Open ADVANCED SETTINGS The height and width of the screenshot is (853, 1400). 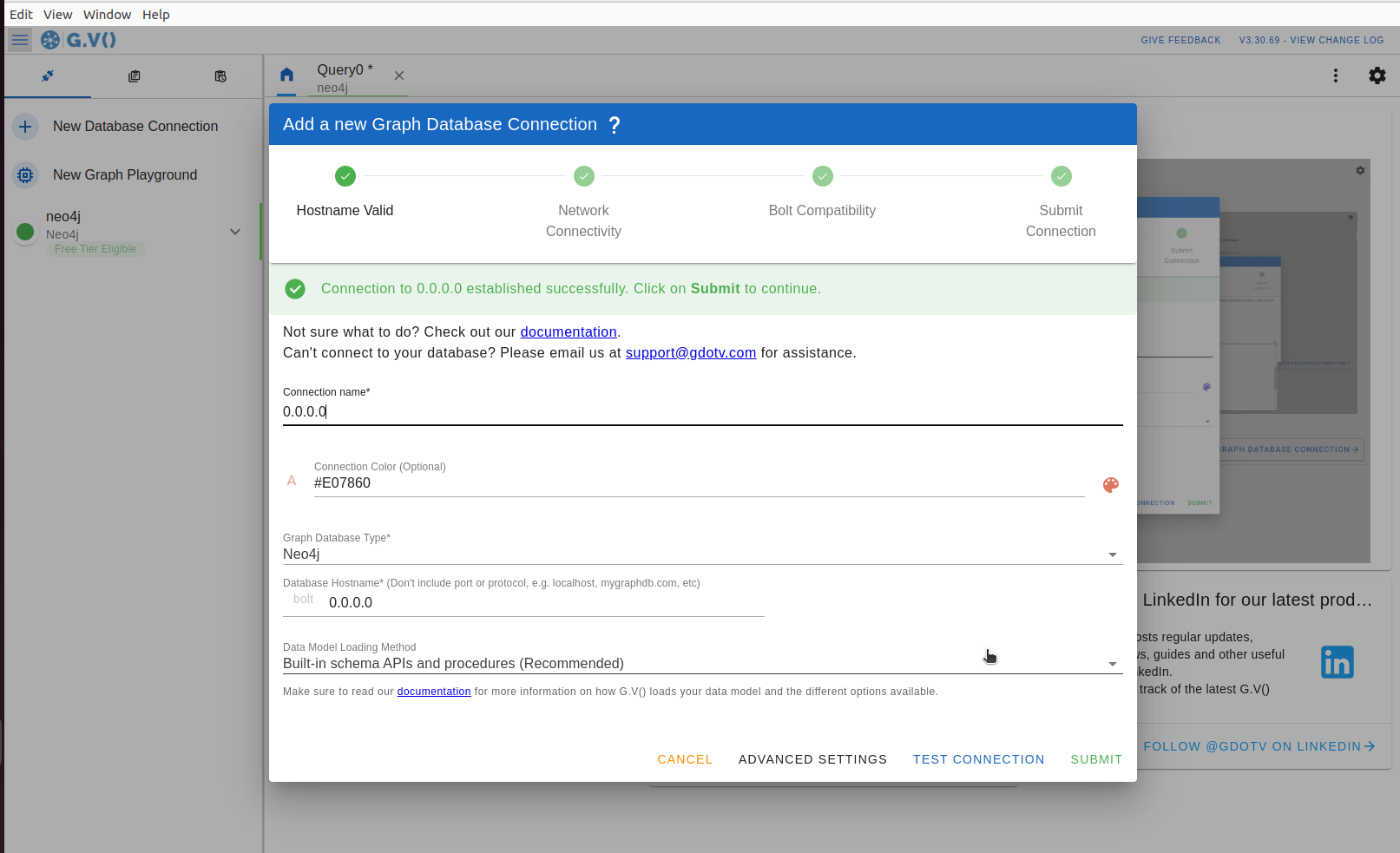click(813, 759)
